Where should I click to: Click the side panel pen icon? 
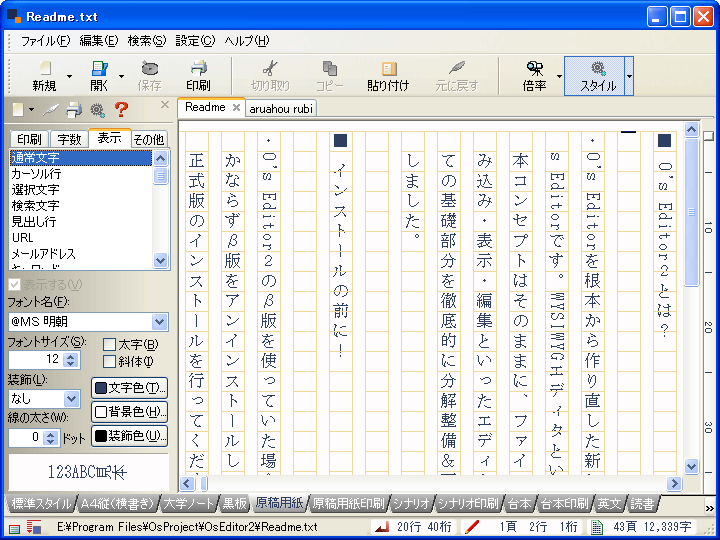pos(51,110)
